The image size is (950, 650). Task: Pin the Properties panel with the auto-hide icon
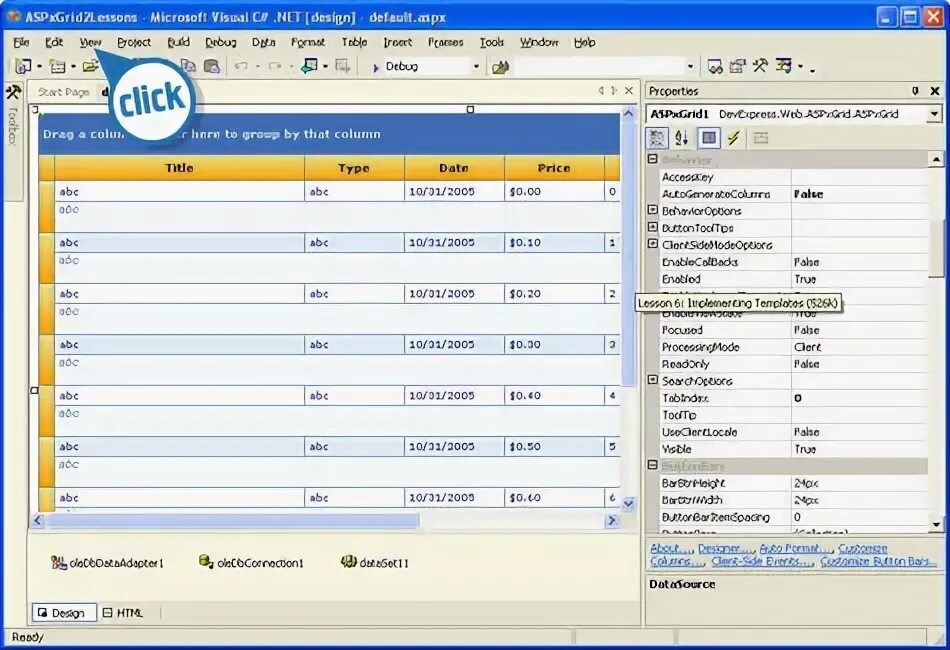[915, 91]
